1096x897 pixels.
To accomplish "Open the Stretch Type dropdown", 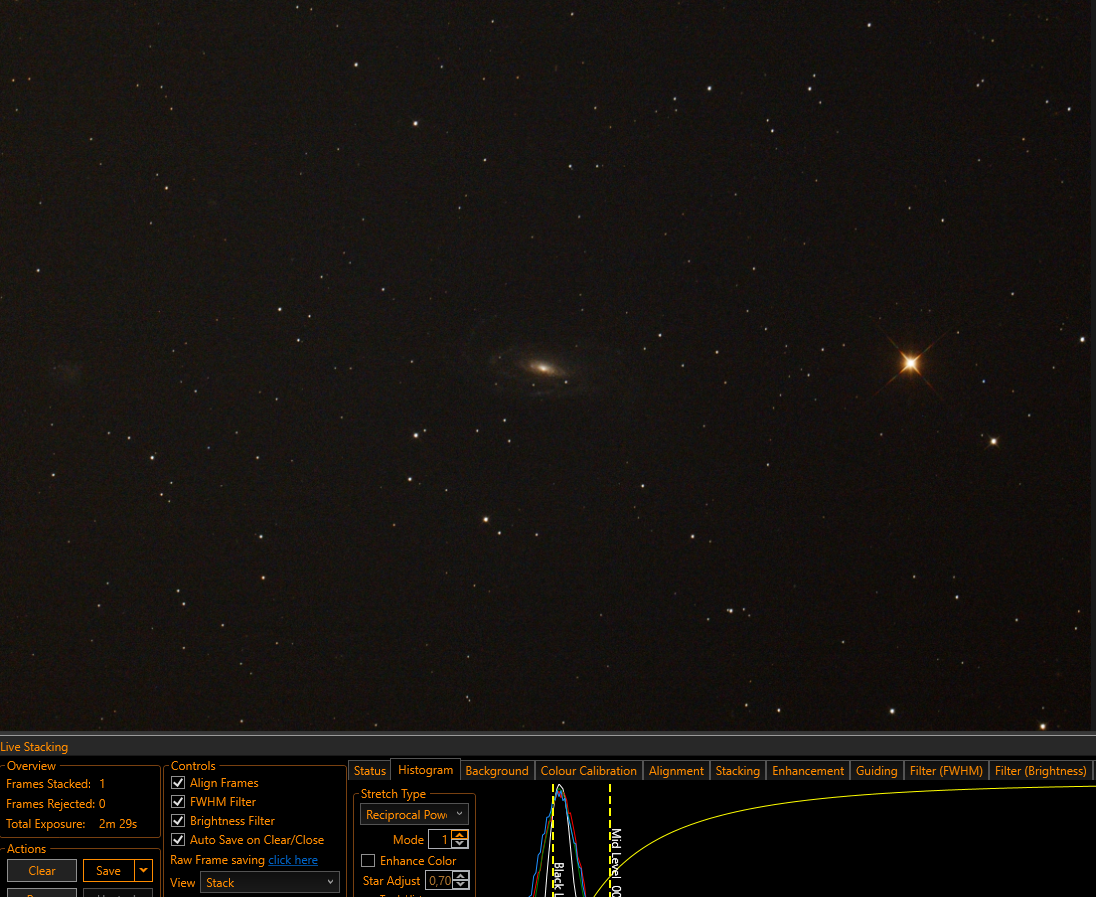I will click(x=414, y=815).
